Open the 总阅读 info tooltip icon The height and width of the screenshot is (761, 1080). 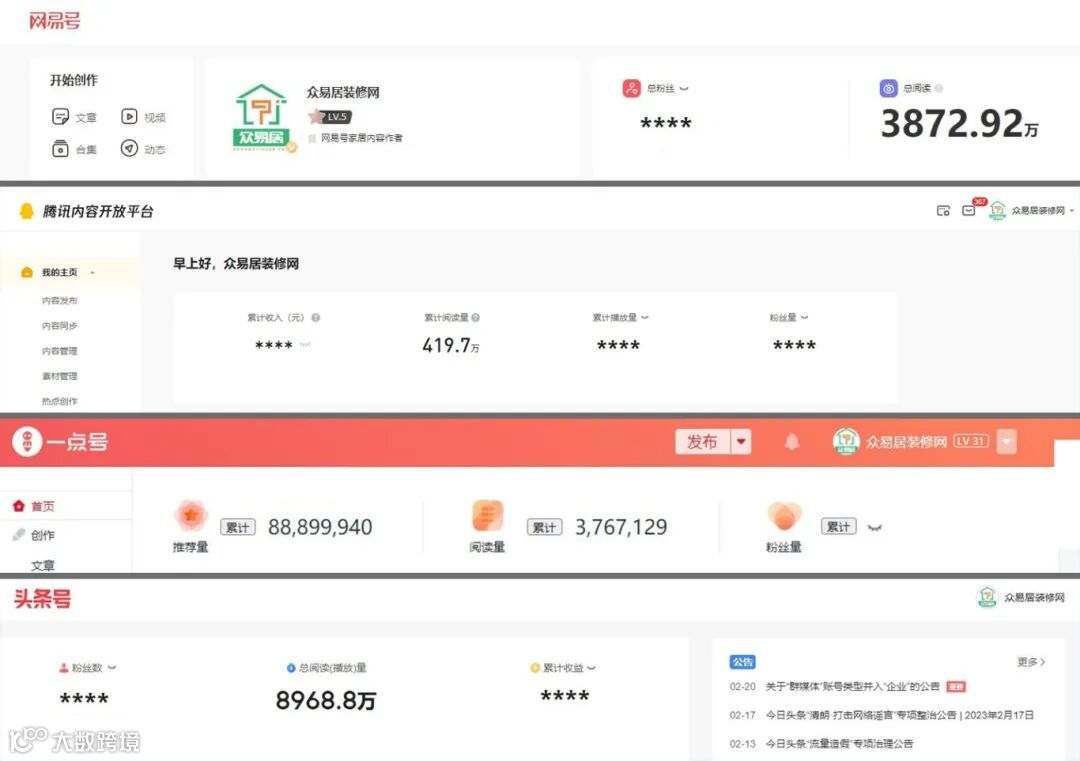pos(939,88)
